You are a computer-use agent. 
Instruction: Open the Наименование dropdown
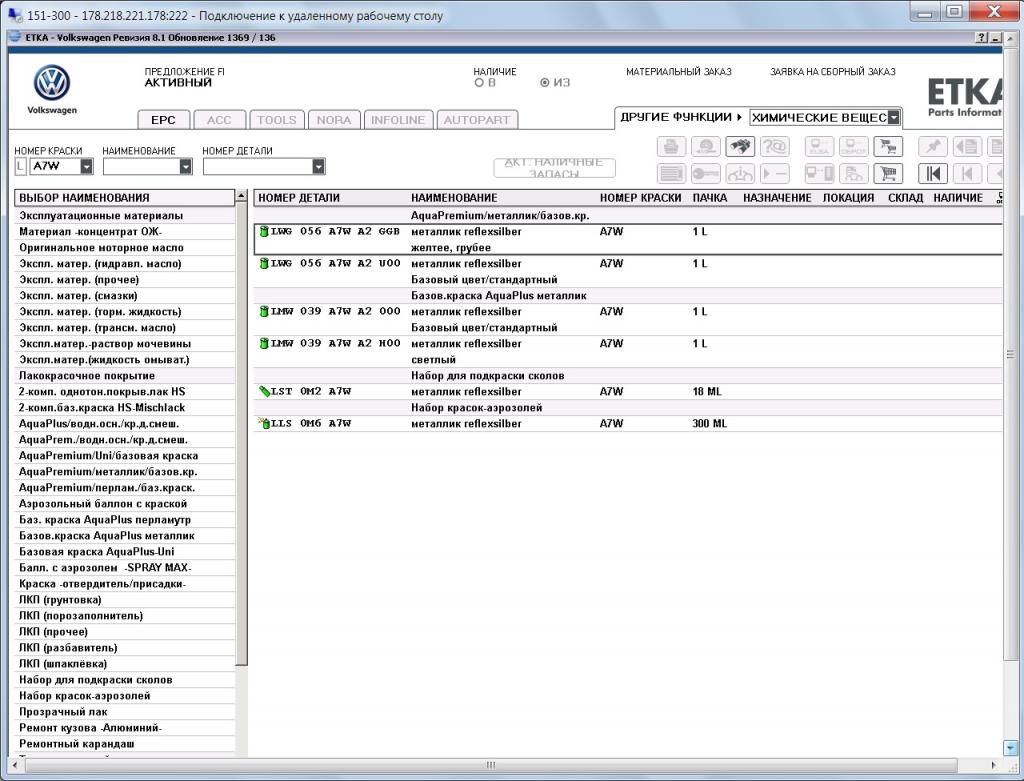(x=185, y=167)
